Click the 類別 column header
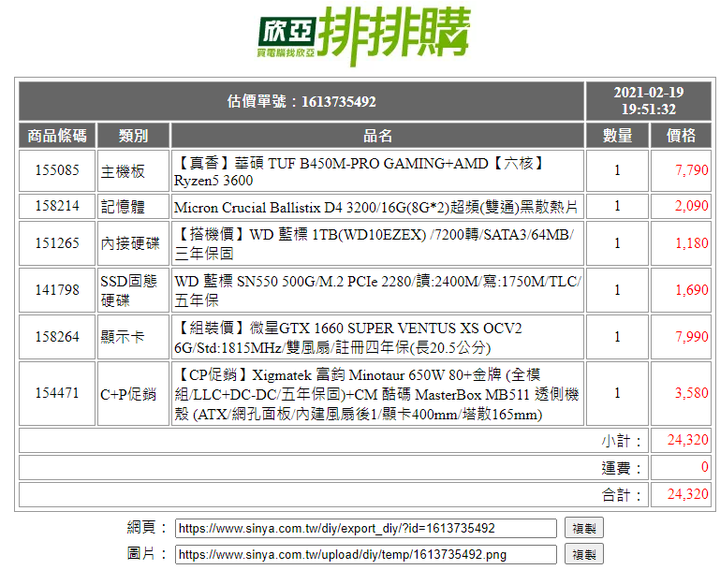Screen dimensions: 720x570 (133, 135)
